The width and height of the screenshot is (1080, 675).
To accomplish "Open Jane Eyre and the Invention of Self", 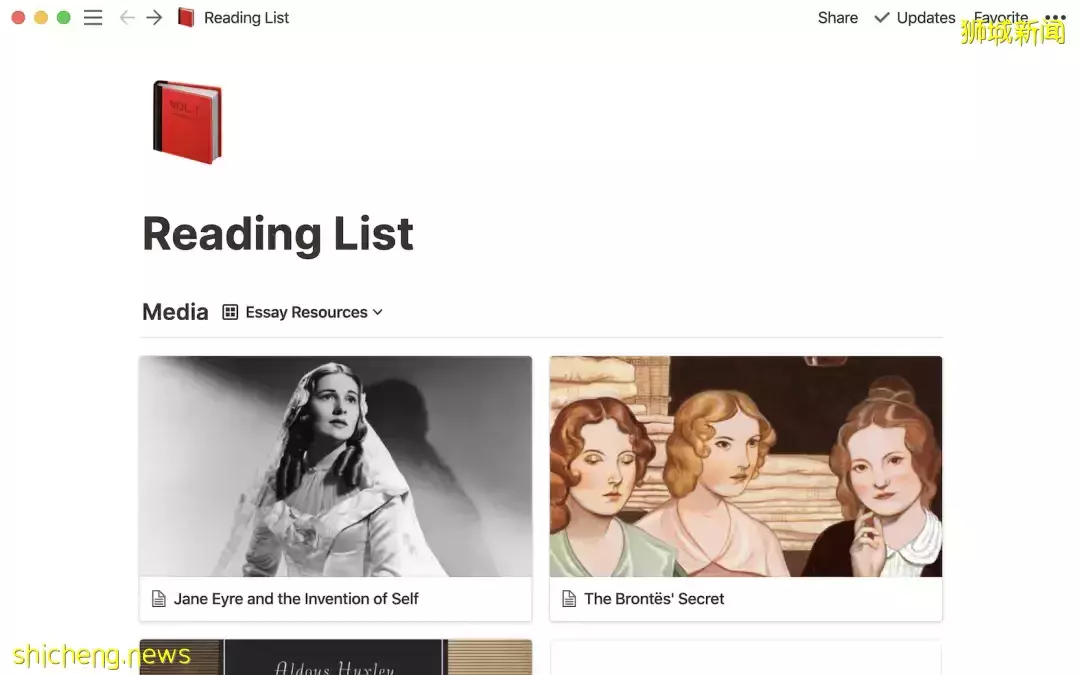I will click(x=296, y=599).
